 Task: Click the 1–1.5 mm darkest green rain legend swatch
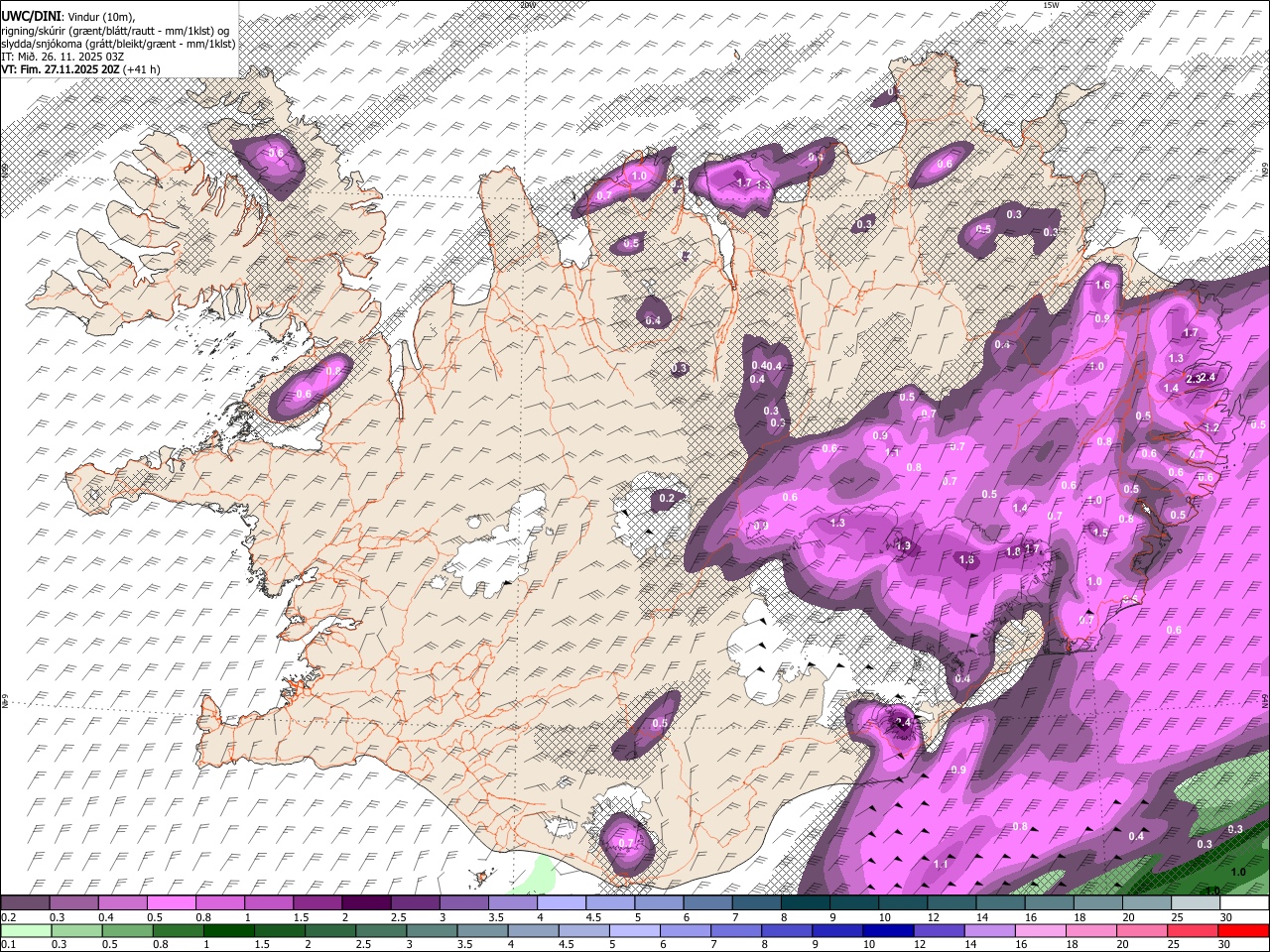point(228,930)
